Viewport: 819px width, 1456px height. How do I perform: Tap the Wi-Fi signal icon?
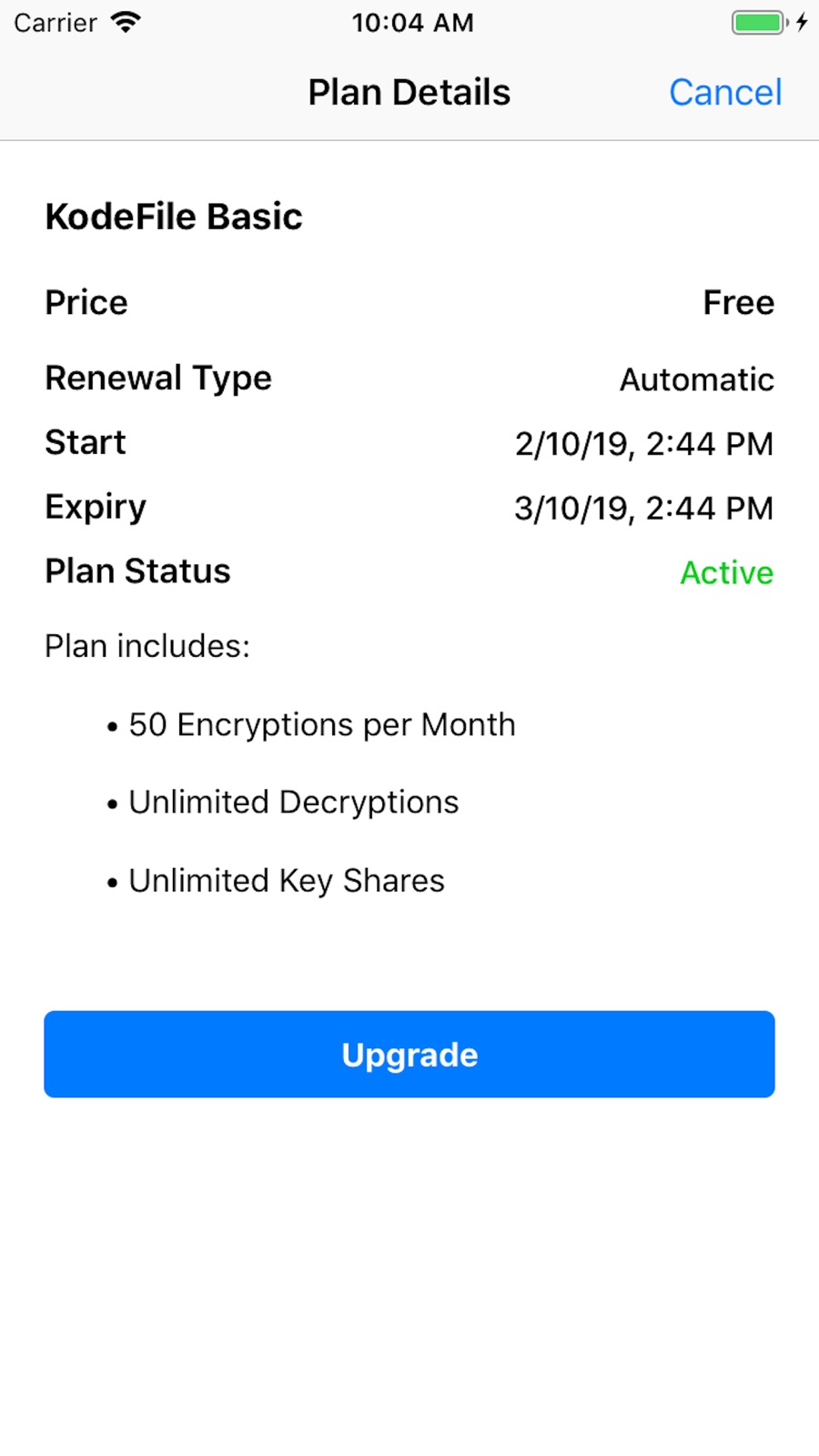coord(126,22)
